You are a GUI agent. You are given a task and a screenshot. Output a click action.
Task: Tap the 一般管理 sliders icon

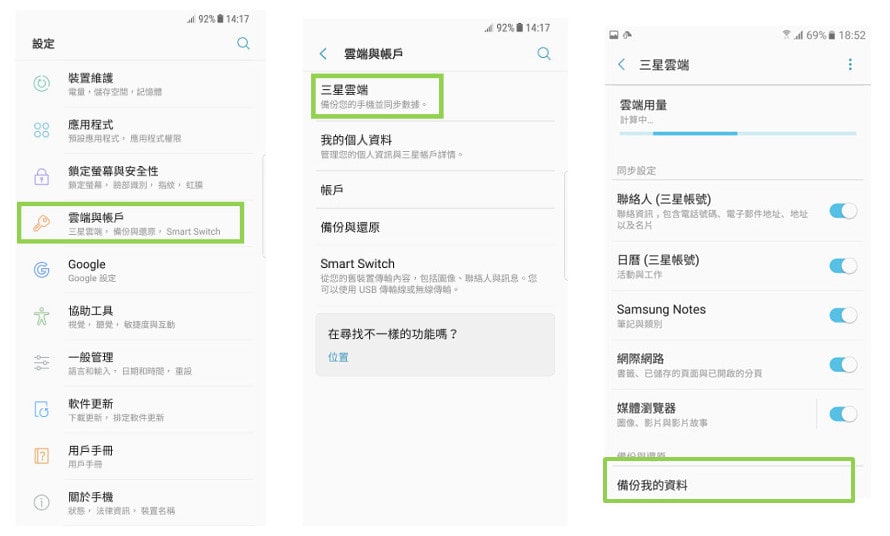tap(41, 362)
